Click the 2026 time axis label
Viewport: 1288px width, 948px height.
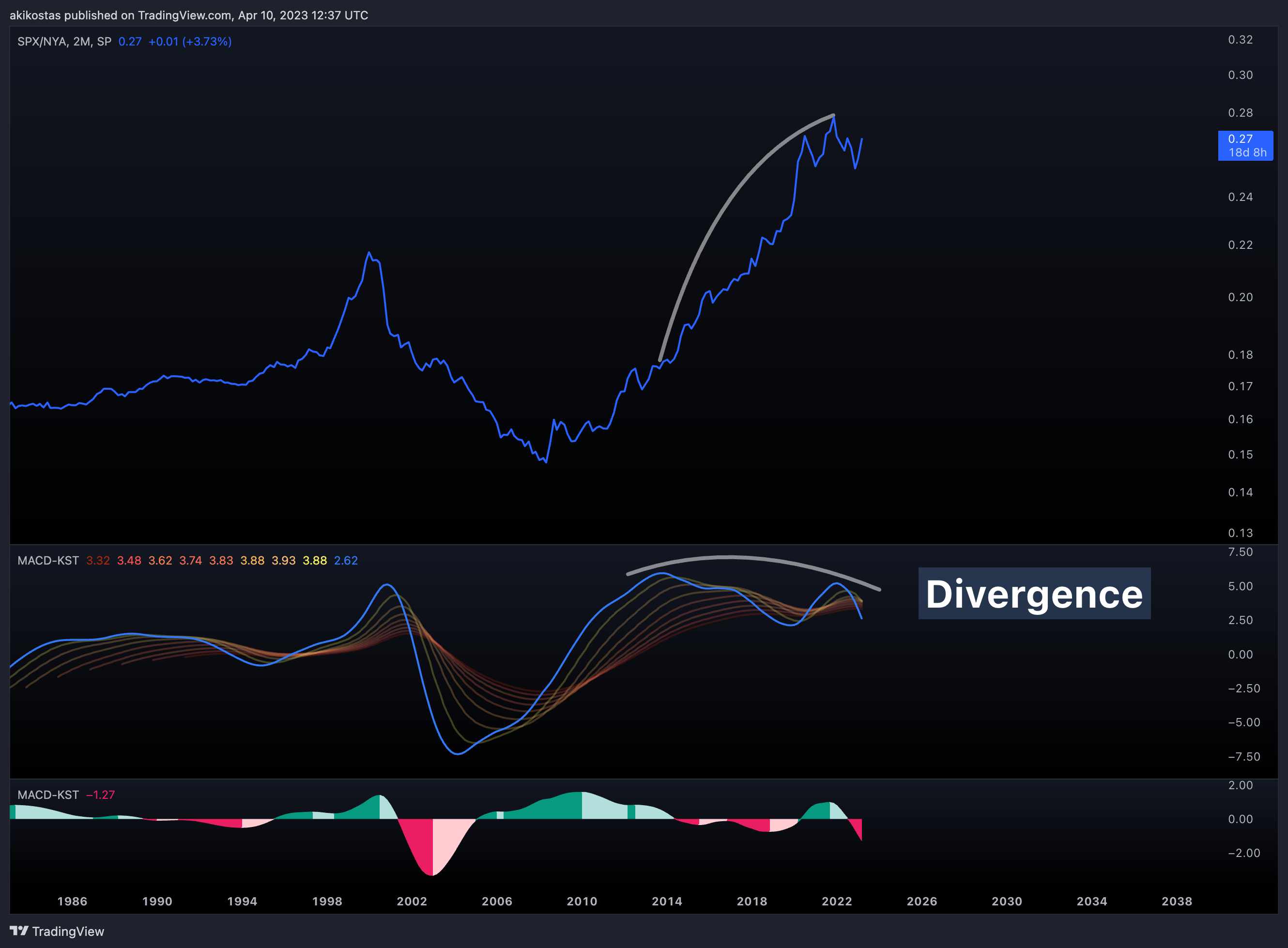click(x=922, y=901)
